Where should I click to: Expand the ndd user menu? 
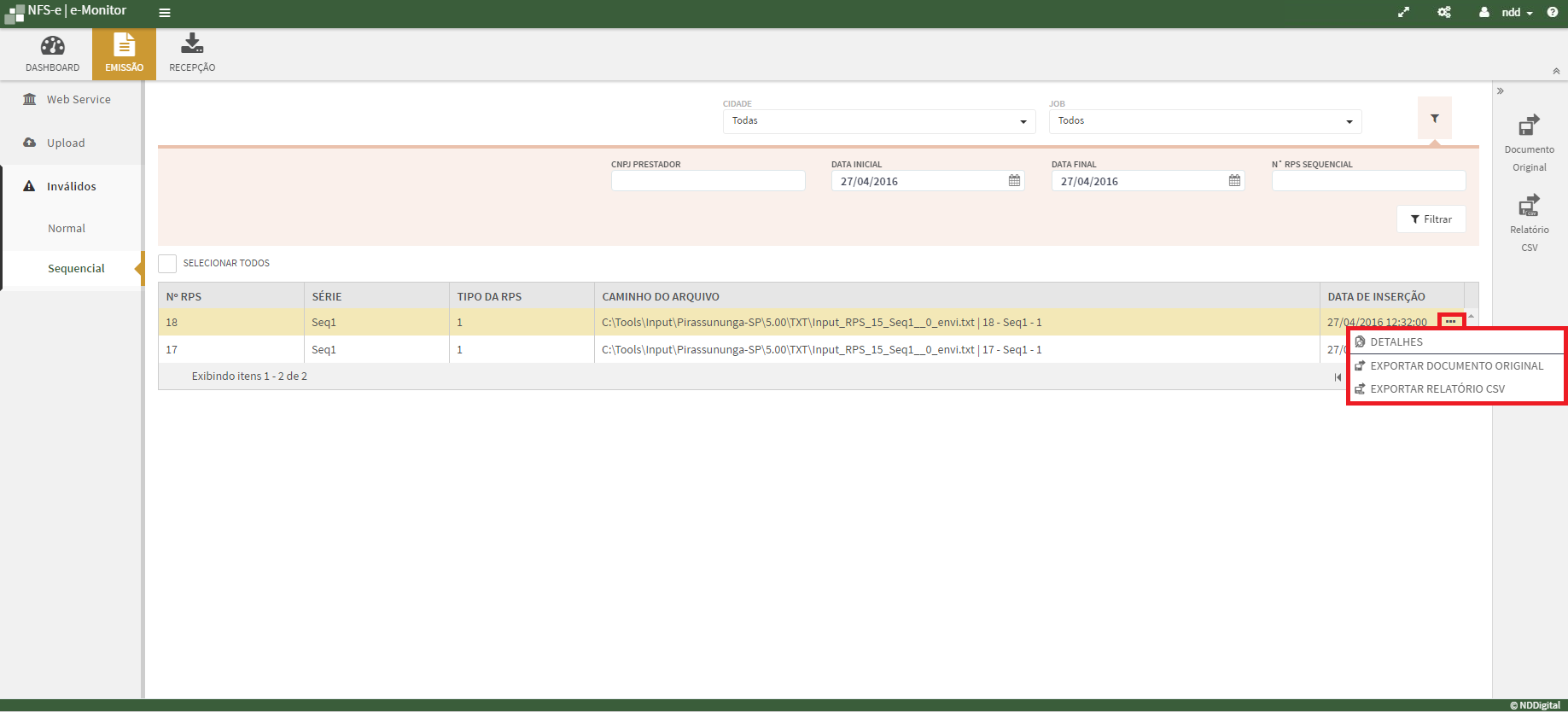1509,13
